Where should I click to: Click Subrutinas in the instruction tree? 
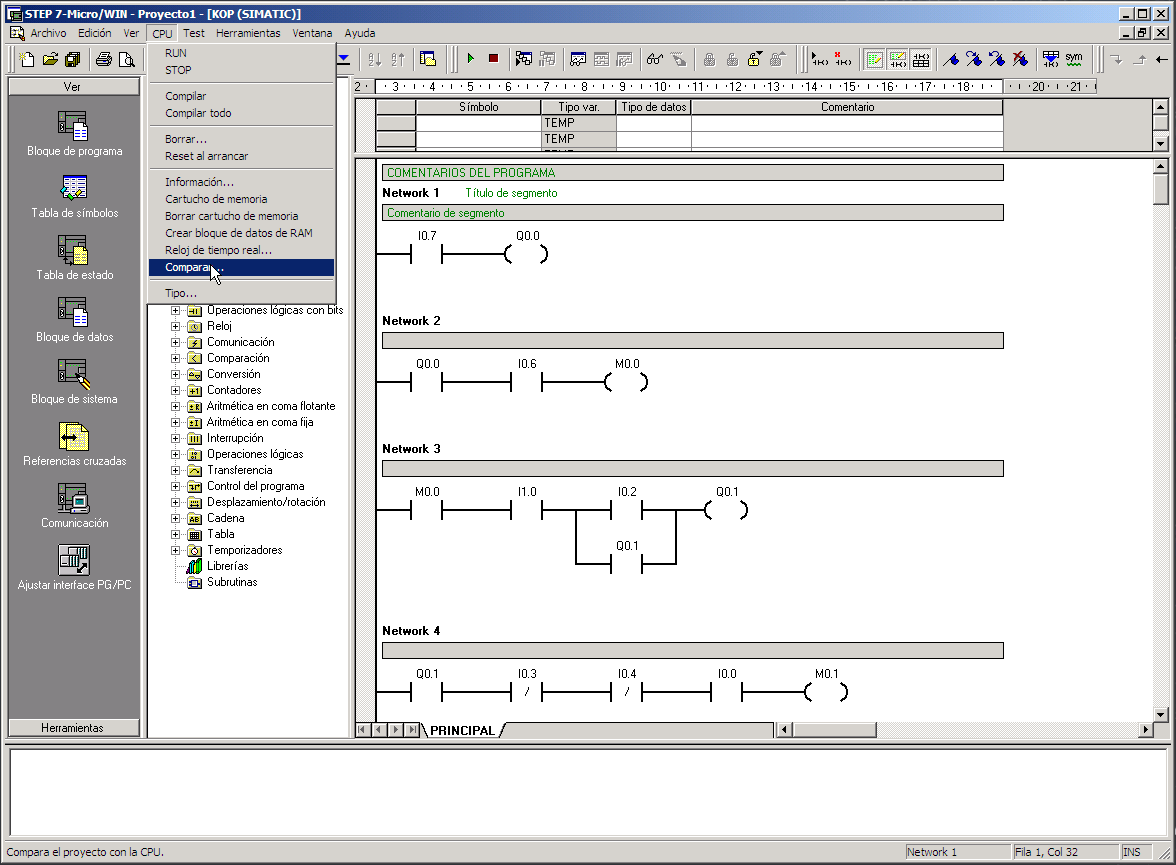pyautogui.click(x=232, y=582)
